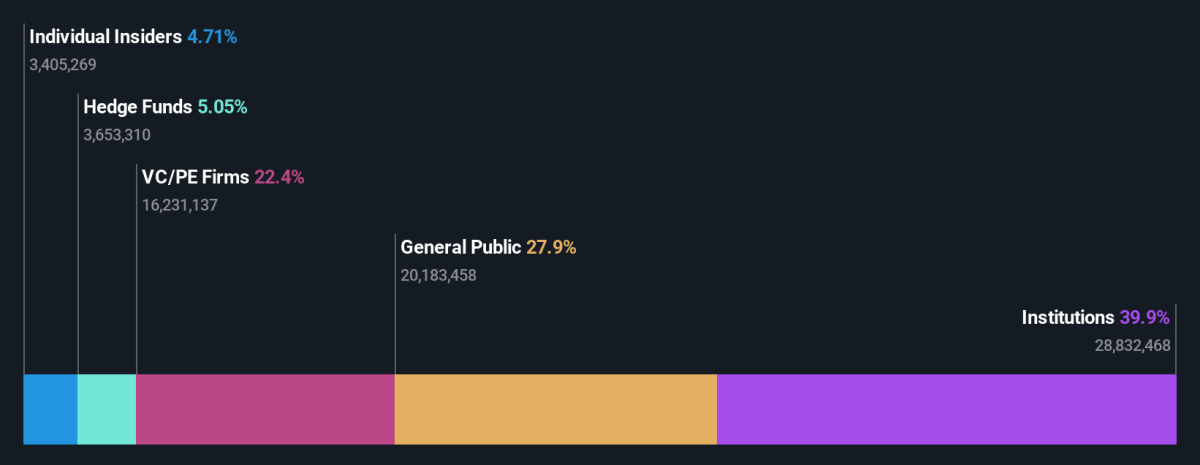Select the VC/PE Firms label text
This screenshot has width=1200, height=465.
(x=195, y=178)
